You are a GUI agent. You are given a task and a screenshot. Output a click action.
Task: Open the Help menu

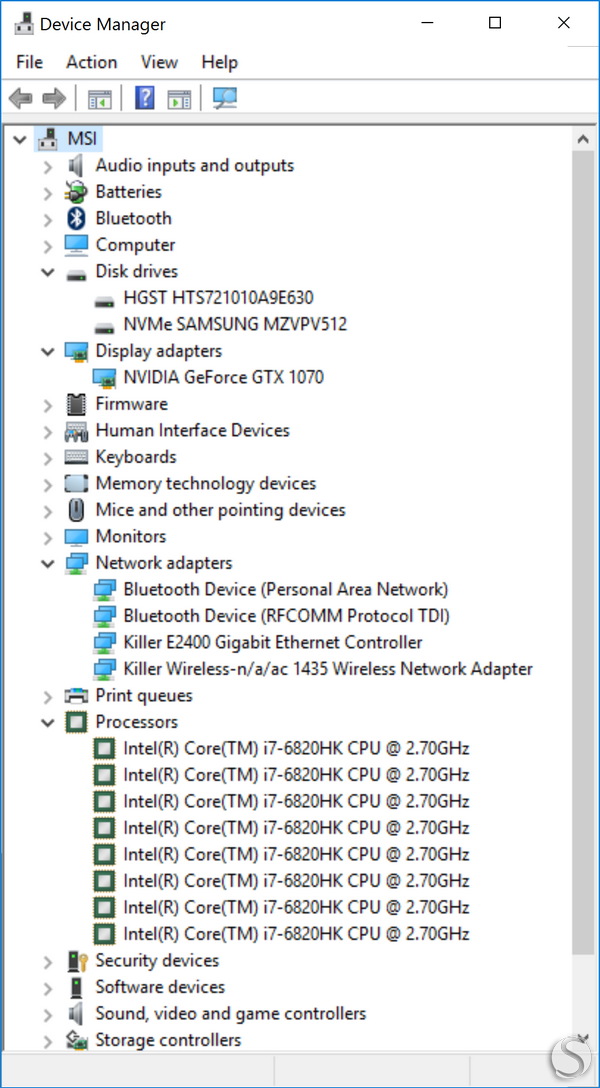[219, 62]
